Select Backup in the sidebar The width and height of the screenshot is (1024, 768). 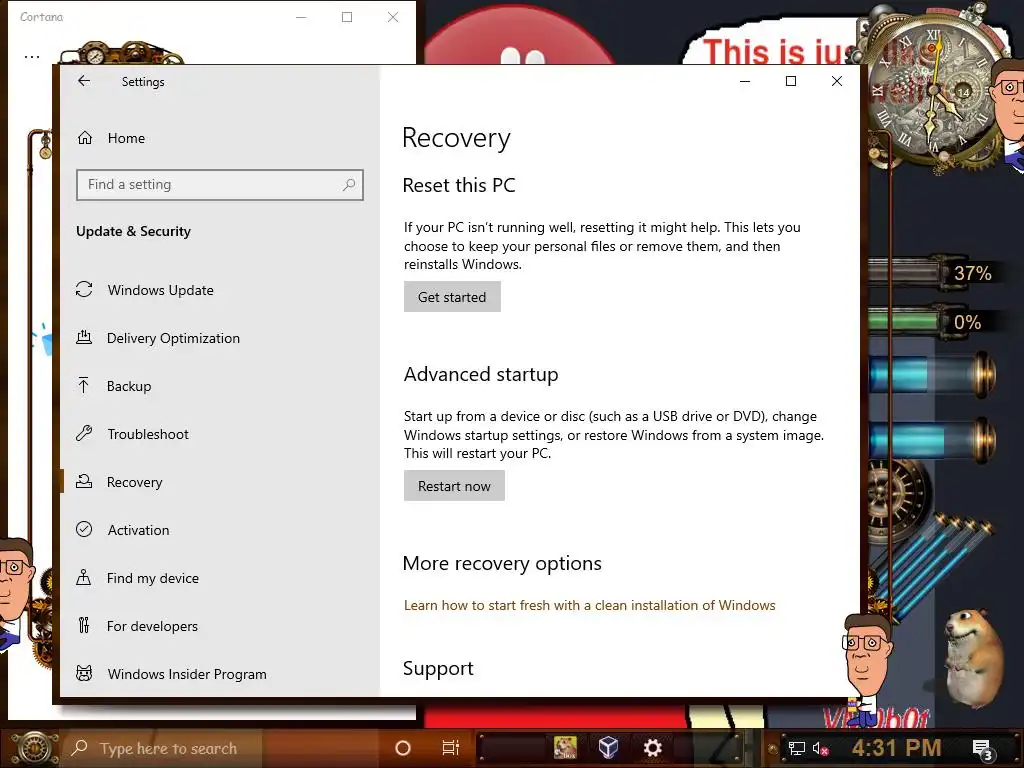(220, 386)
